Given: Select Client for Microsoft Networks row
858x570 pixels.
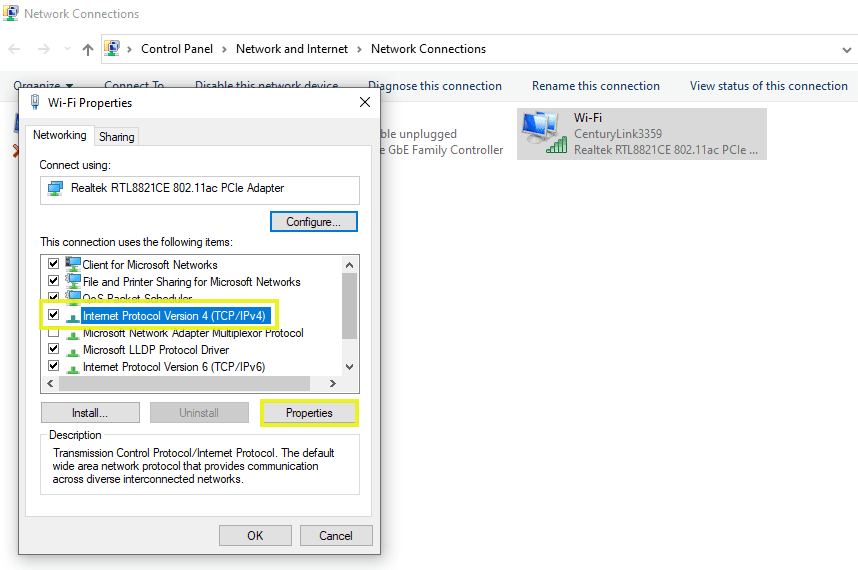Looking at the screenshot, I should pos(150,265).
